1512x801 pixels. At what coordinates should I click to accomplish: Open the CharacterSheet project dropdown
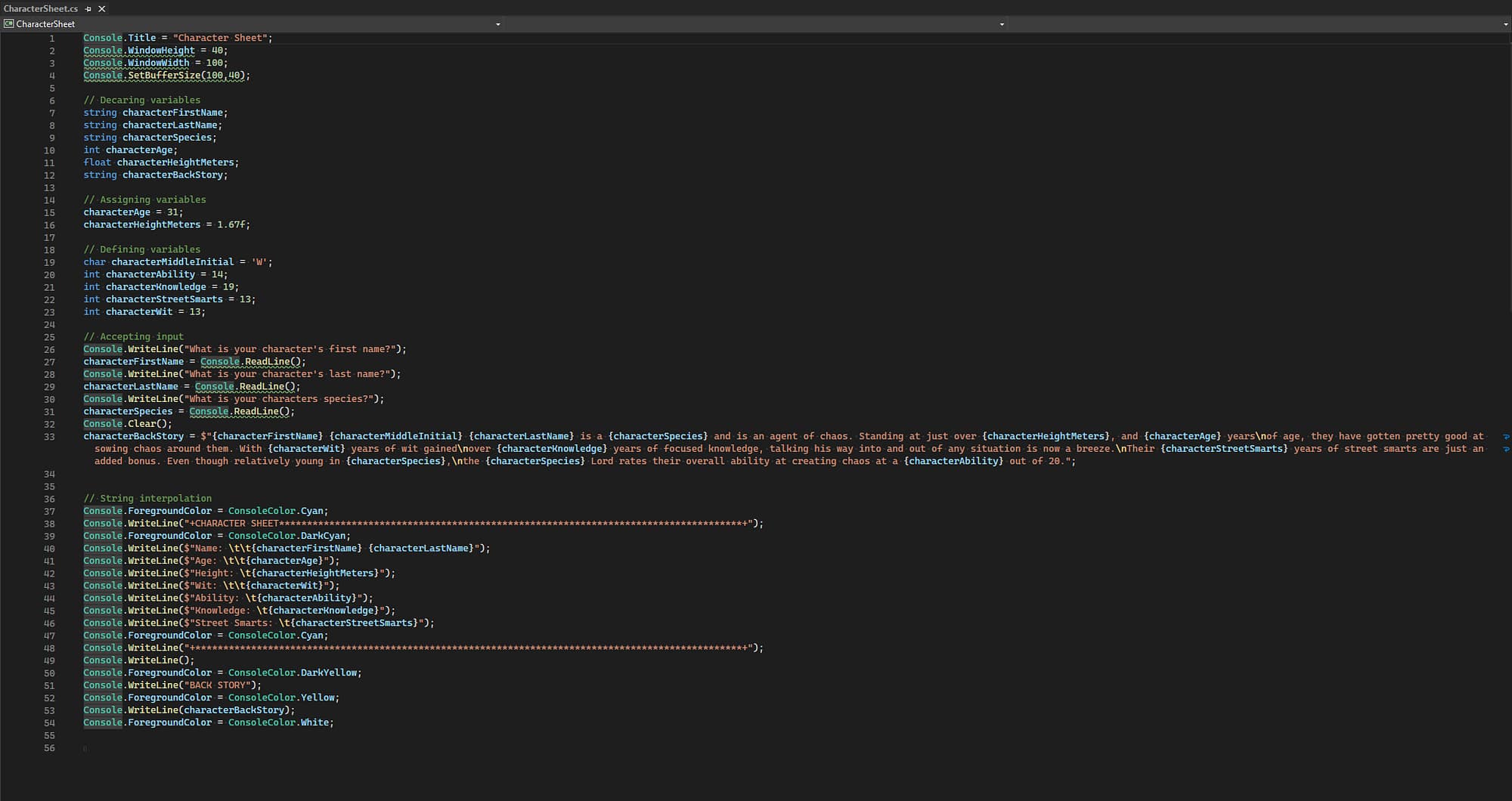(497, 24)
